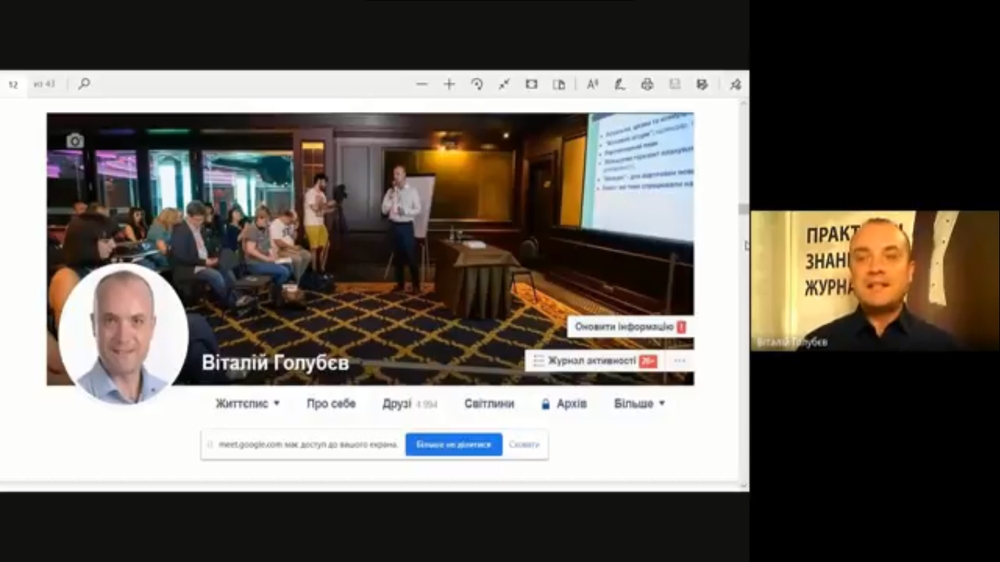Rotate the page using the rotate icon
Image resolution: width=1000 pixels, height=562 pixels.
477,84
